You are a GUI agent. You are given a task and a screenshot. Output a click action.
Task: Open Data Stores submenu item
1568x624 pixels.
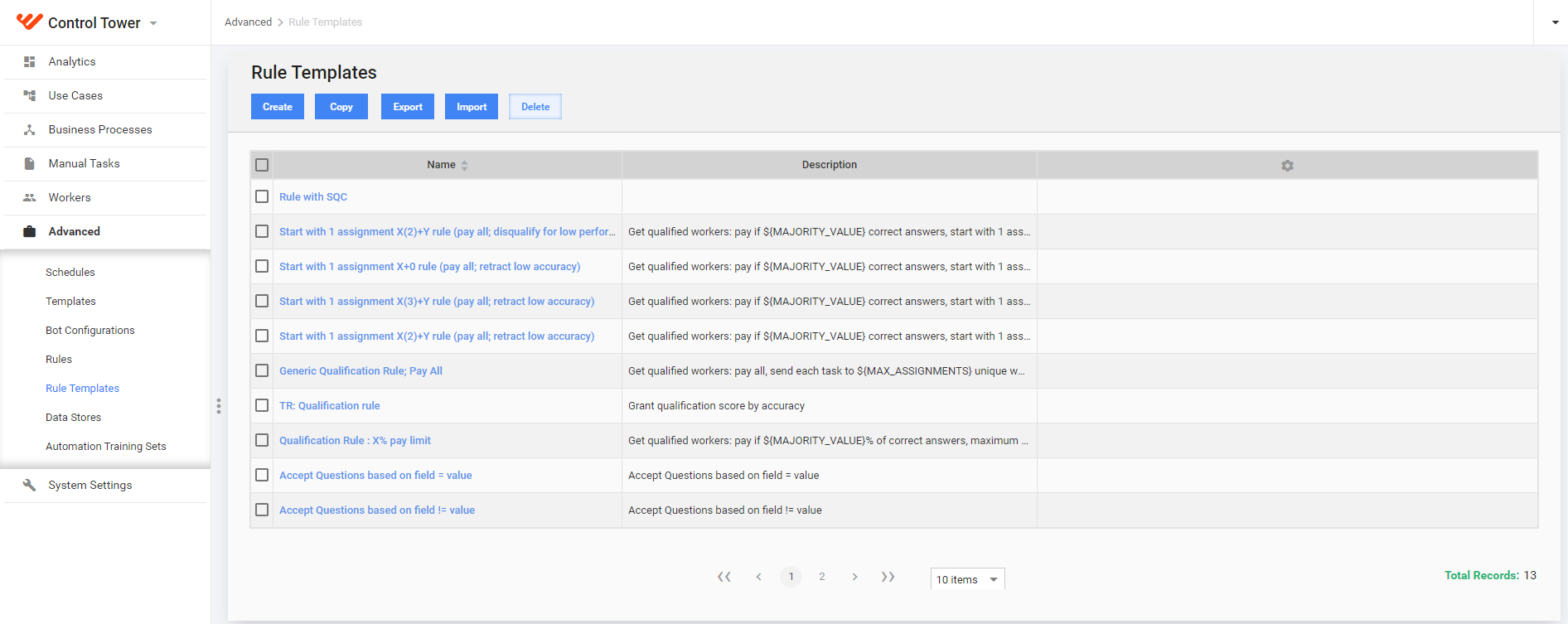coord(73,417)
